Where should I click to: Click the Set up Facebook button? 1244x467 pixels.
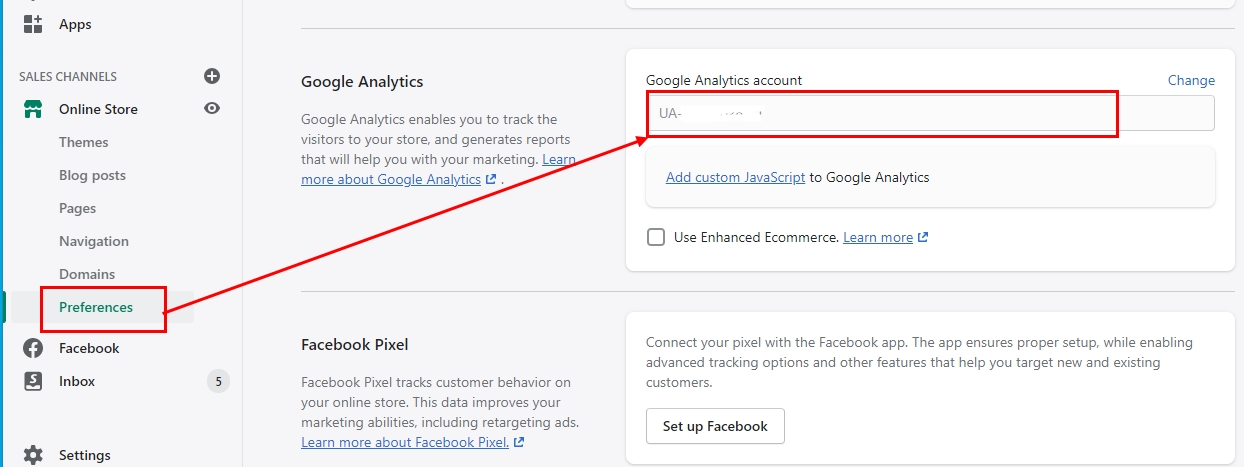point(715,426)
